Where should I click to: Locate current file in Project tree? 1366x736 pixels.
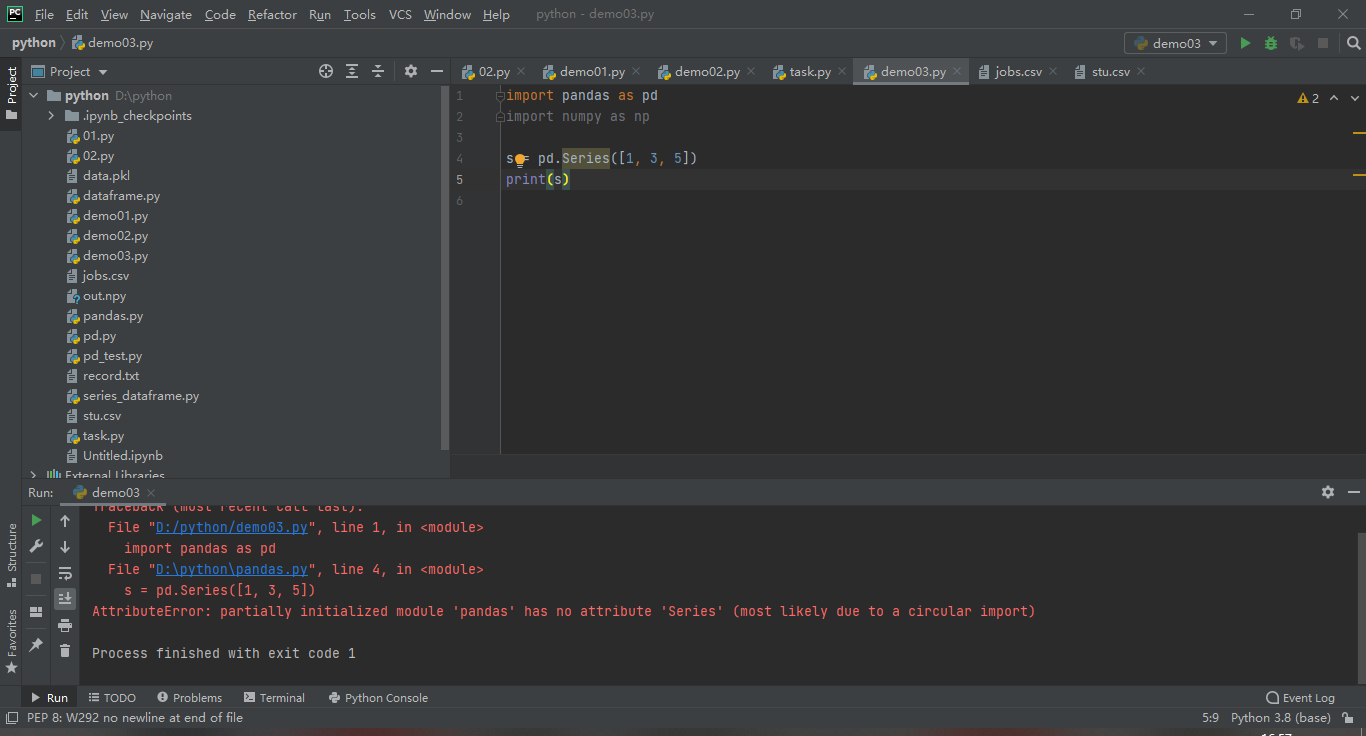326,71
